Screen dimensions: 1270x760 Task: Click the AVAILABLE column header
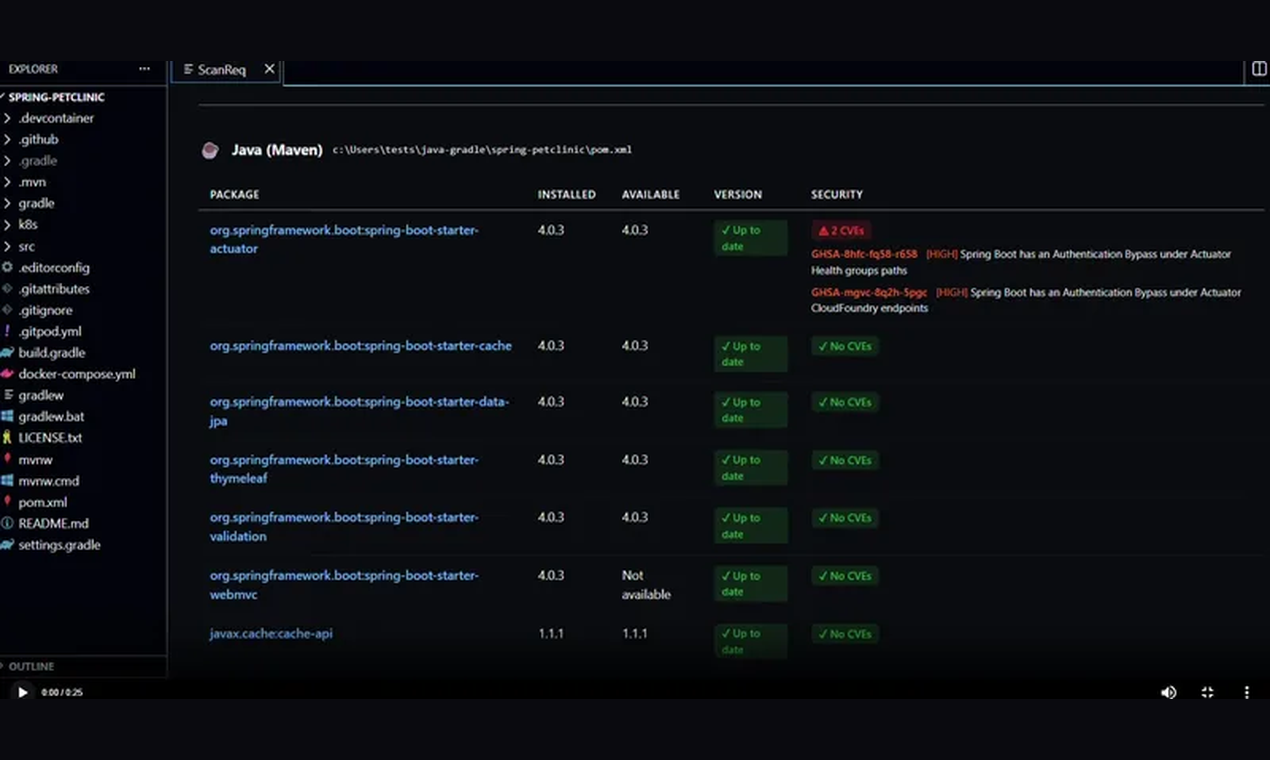pos(650,195)
